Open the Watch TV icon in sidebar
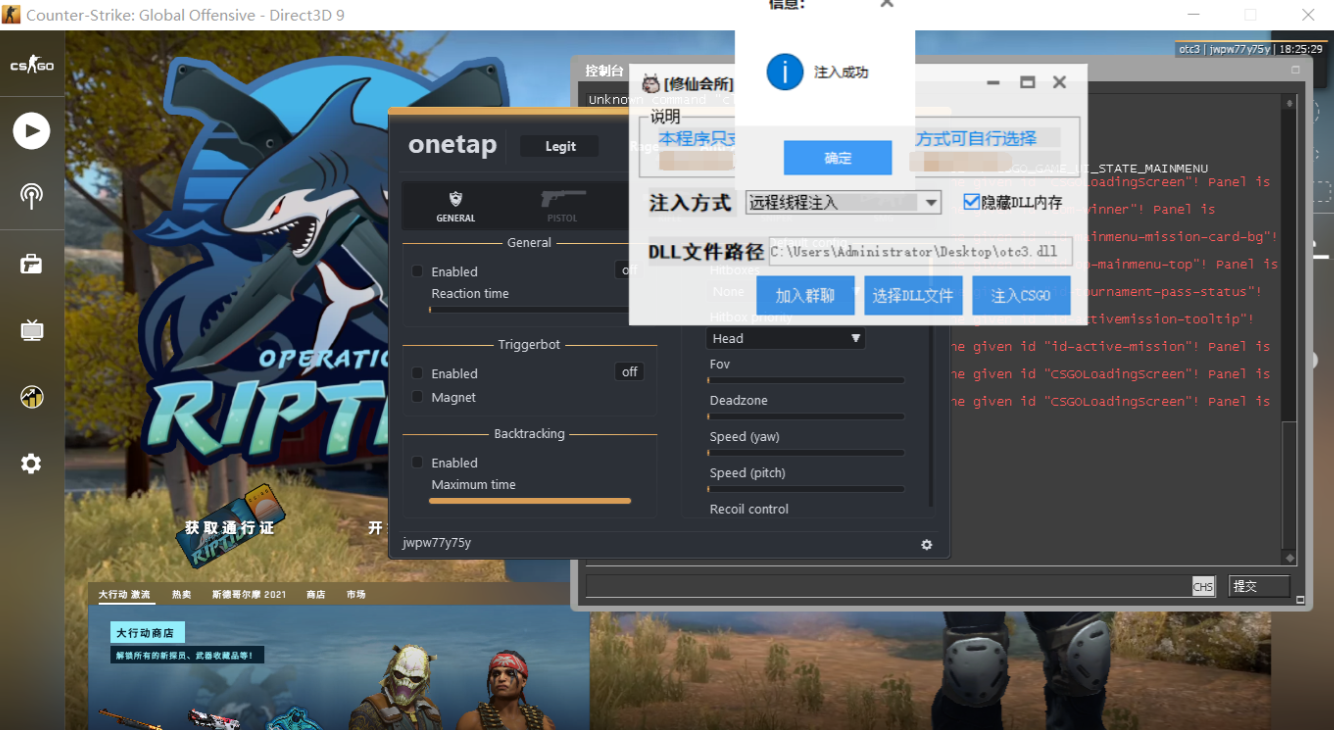1334x730 pixels. (31, 330)
